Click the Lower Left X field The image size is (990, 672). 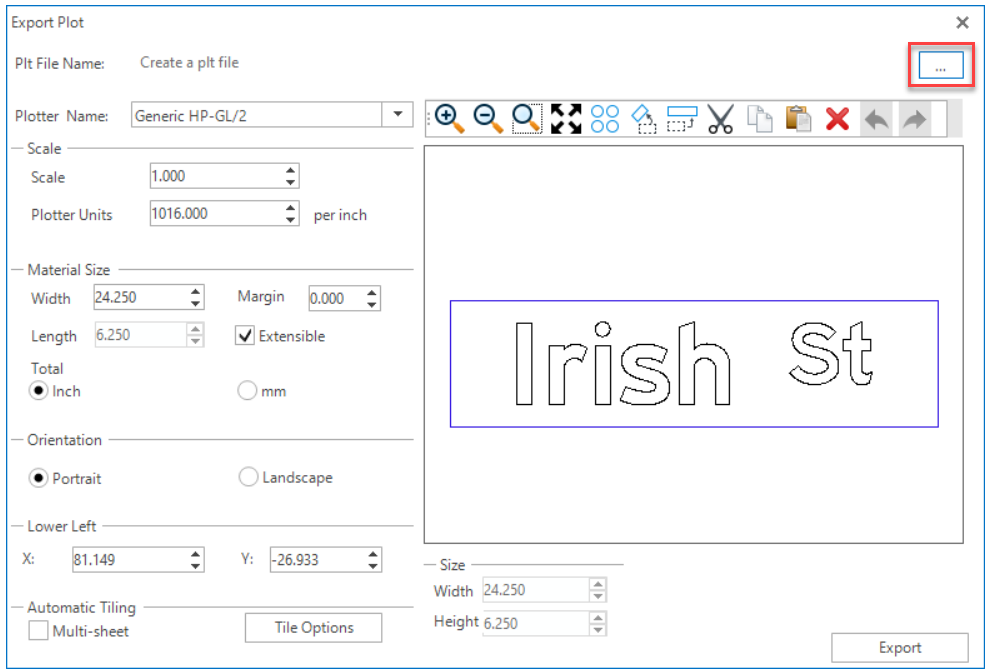tap(131, 559)
